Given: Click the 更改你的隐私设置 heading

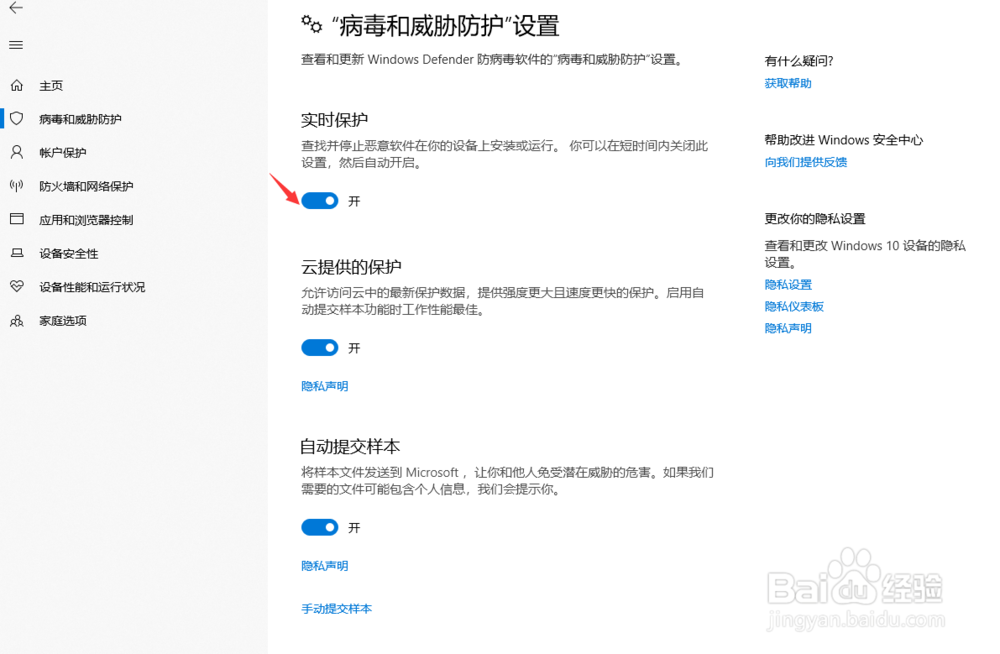Looking at the screenshot, I should [x=814, y=219].
